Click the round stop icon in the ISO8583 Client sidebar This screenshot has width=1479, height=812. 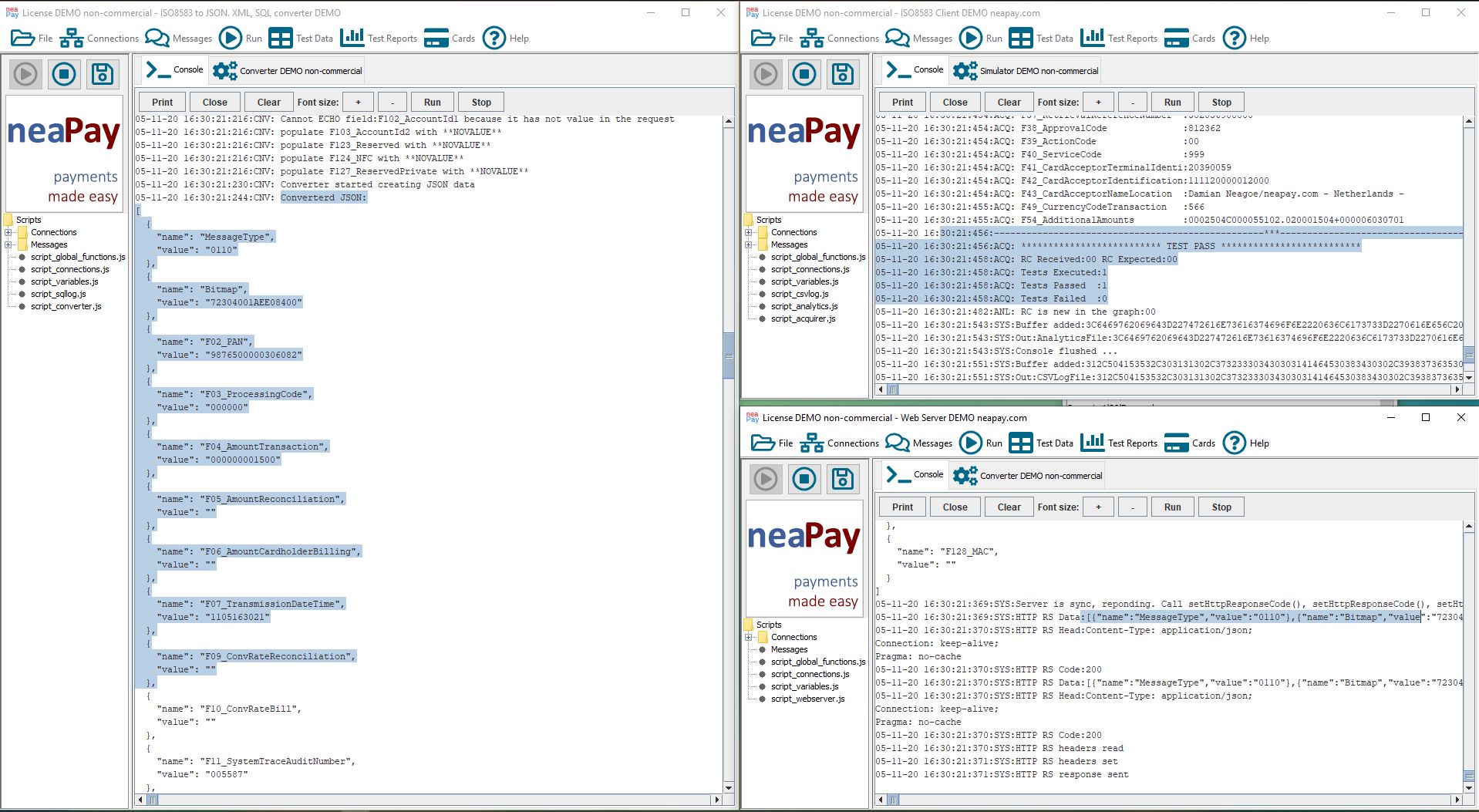[x=804, y=74]
